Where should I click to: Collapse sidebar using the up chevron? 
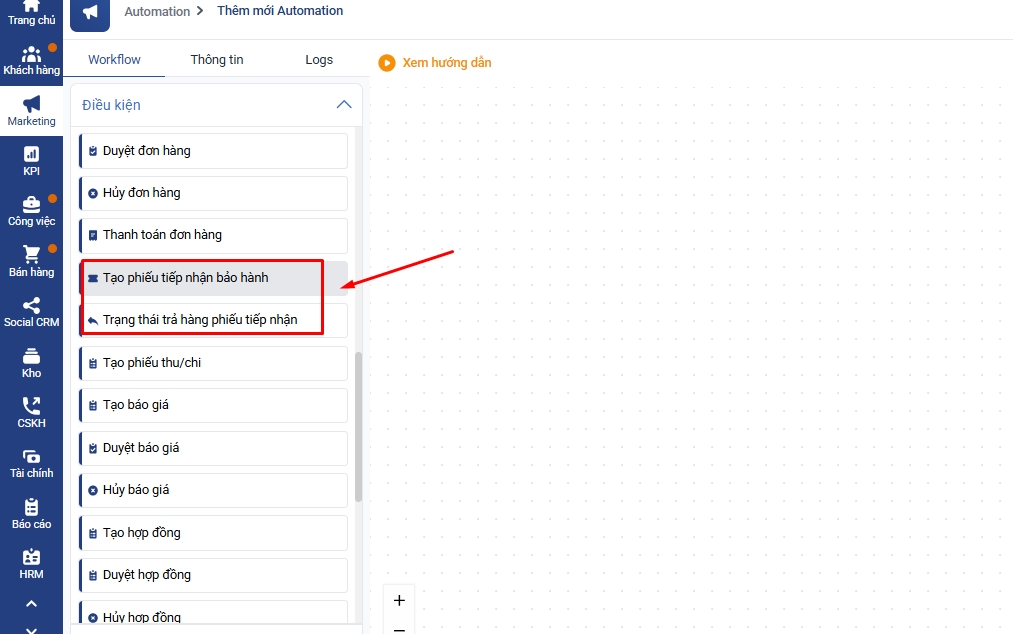click(x=31, y=604)
